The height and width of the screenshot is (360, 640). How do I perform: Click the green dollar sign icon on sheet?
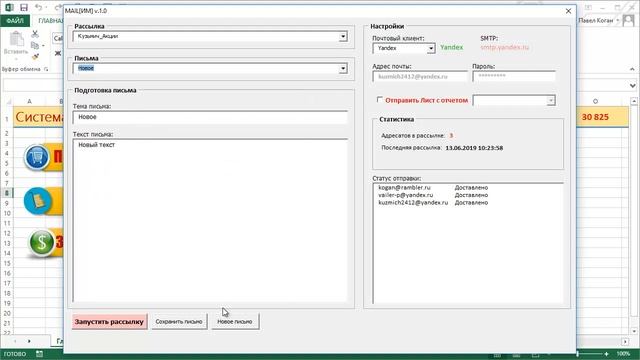(42, 242)
